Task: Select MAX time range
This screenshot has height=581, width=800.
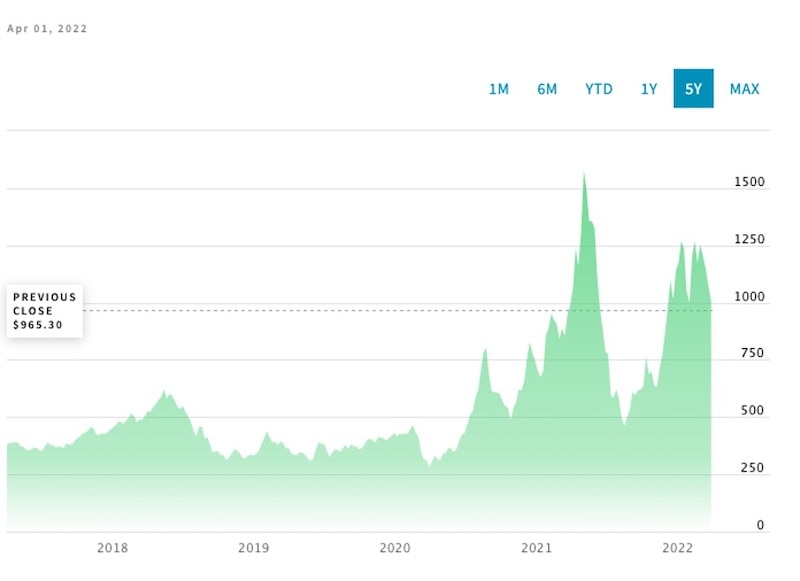Action: 744,89
